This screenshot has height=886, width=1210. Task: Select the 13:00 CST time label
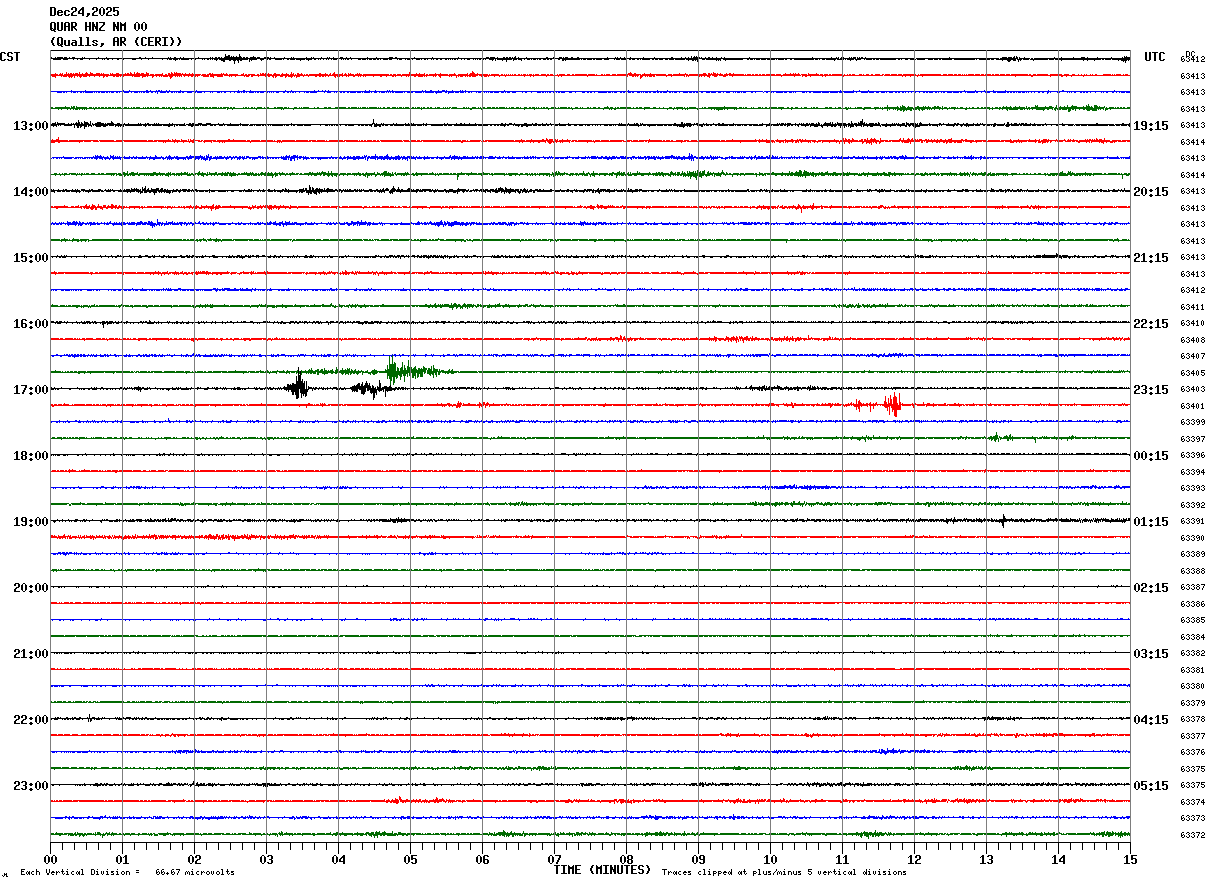[x=30, y=126]
